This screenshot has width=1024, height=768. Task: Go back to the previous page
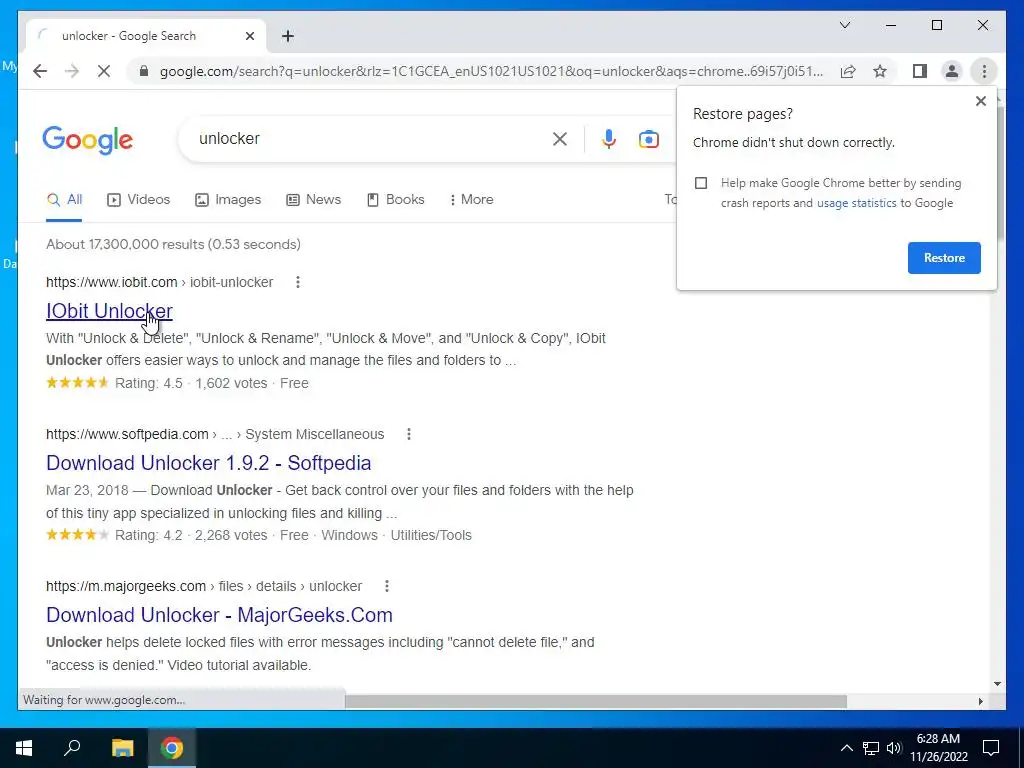40,71
